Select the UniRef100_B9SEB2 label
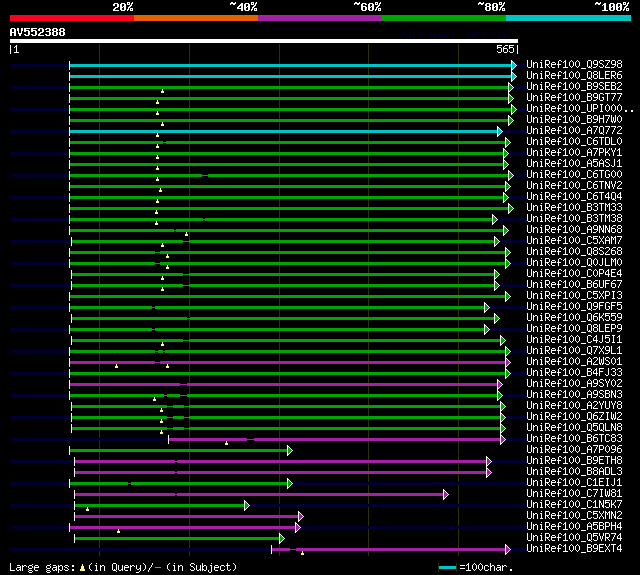This screenshot has width=640, height=575. pos(574,87)
